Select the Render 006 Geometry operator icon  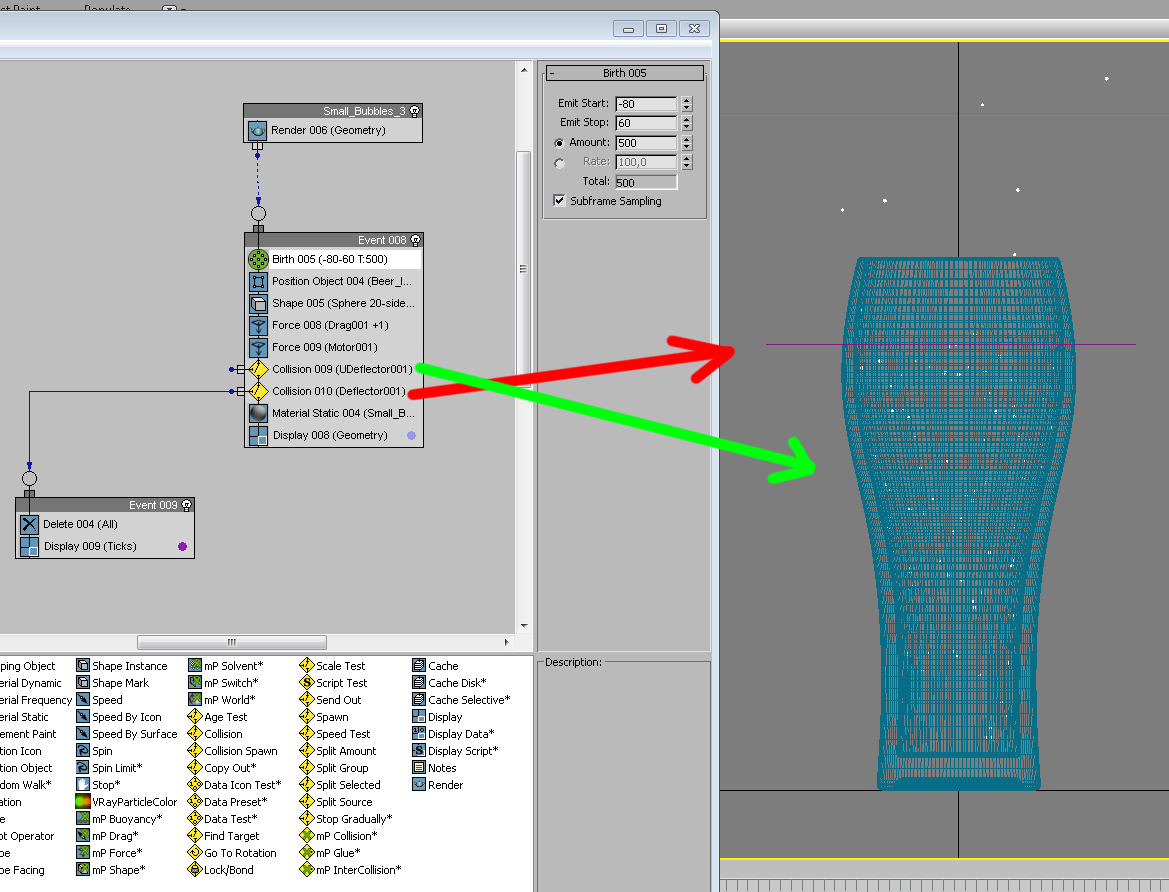pyautogui.click(x=258, y=130)
